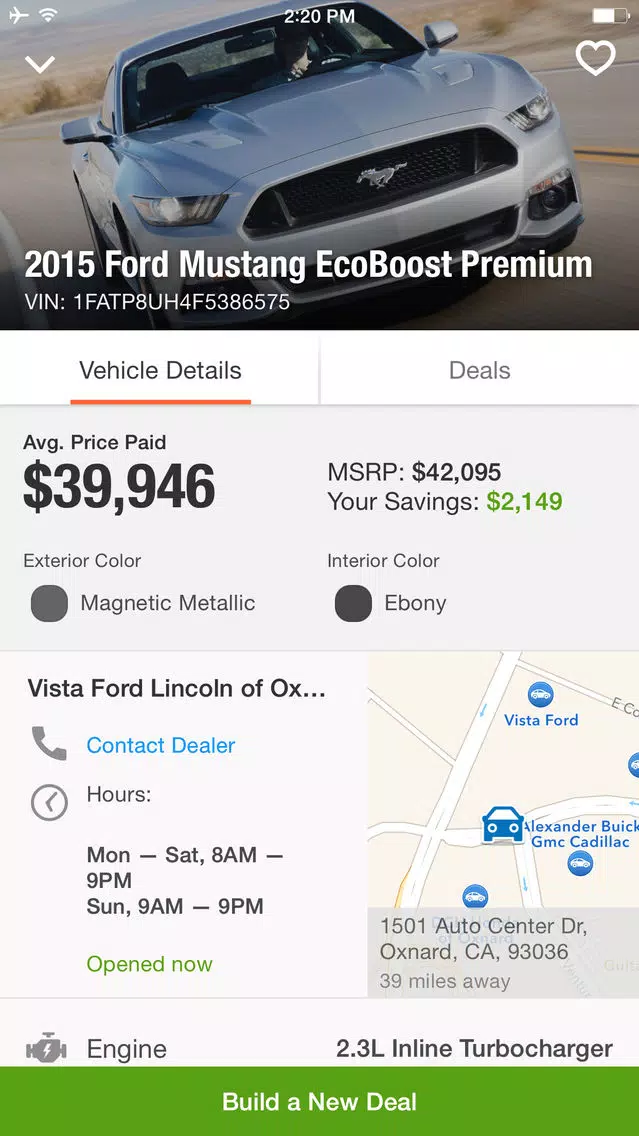639x1136 pixels.
Task: Tap the lower map pin near Oxnard
Action: click(475, 896)
